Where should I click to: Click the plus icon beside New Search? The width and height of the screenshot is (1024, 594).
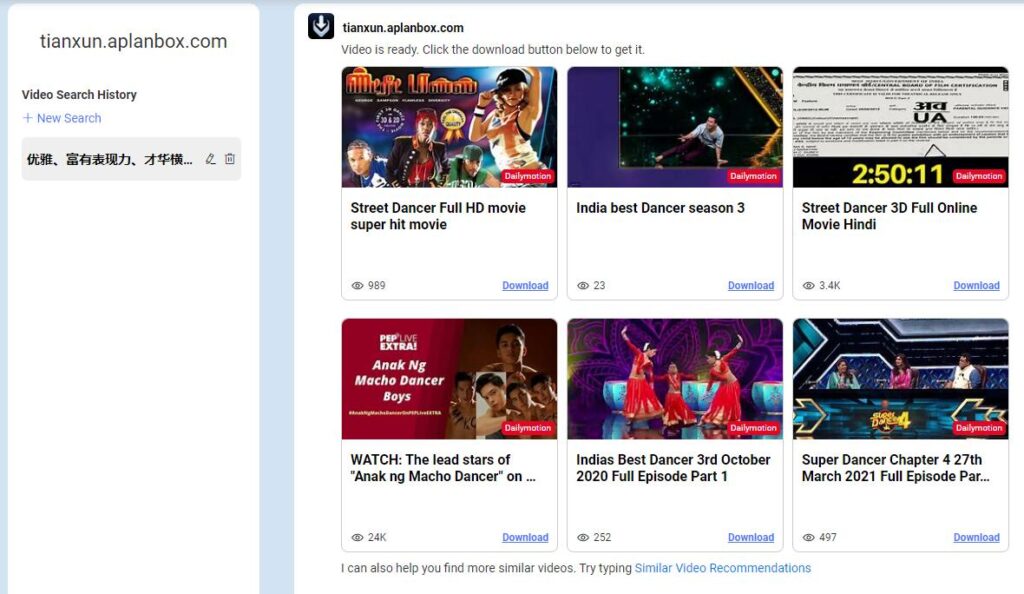tap(27, 118)
